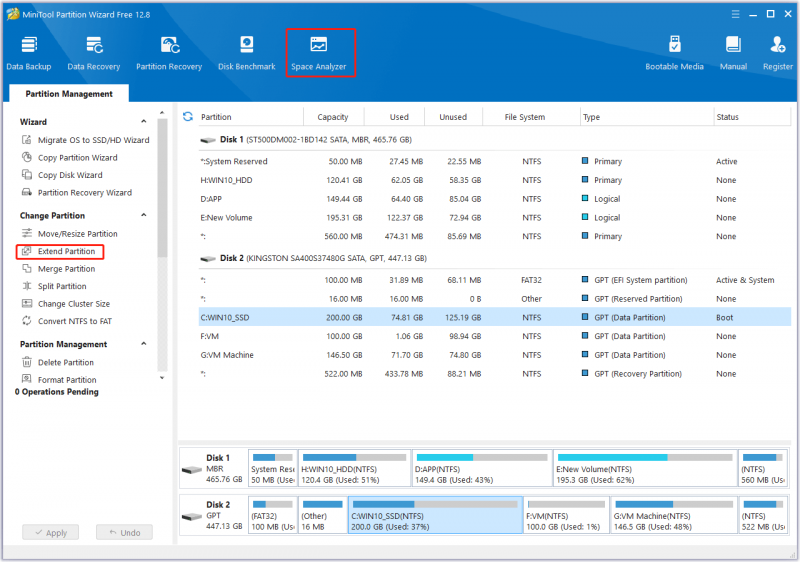Click the Register icon
800x562 pixels.
[778, 53]
